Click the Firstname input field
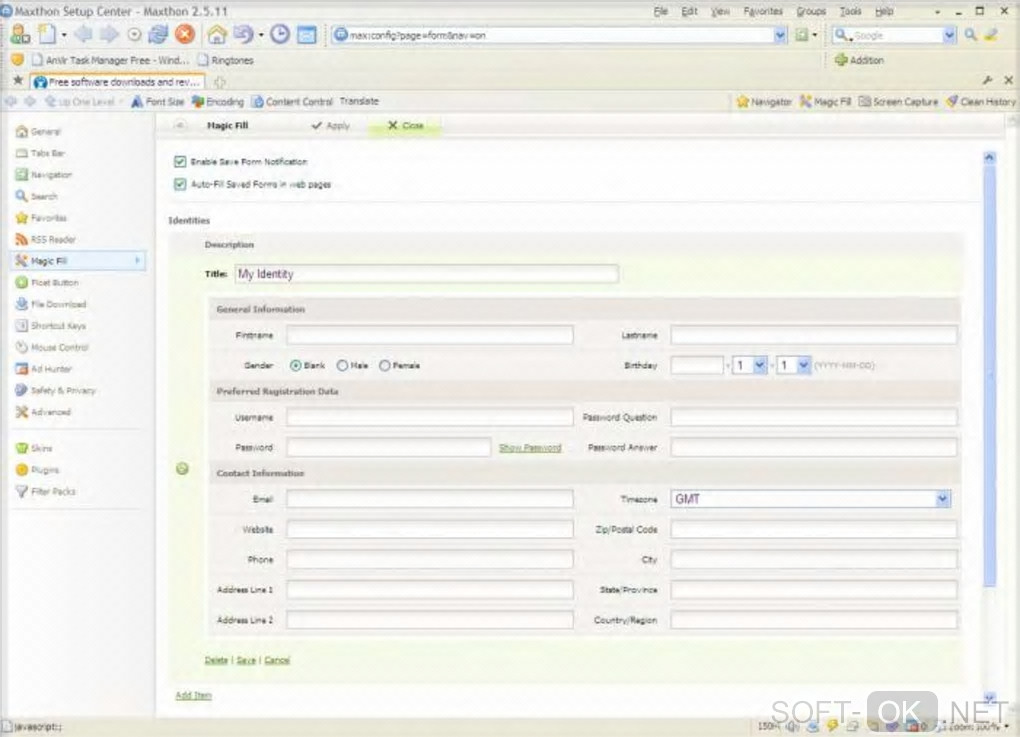The image size is (1020, 737). pyautogui.click(x=429, y=335)
